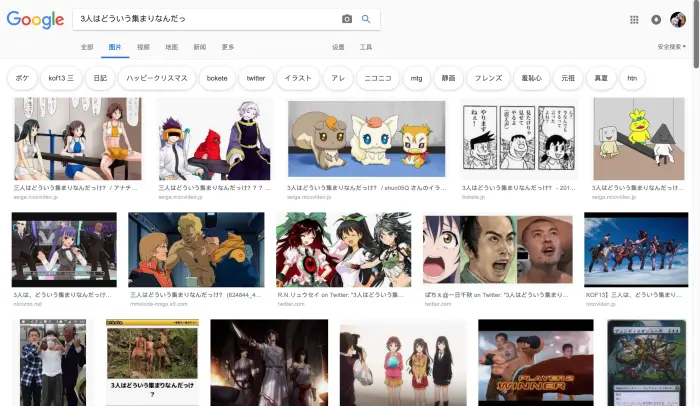Filter results by ハッピークリスマス chip
The image size is (700, 406).
[157, 78]
